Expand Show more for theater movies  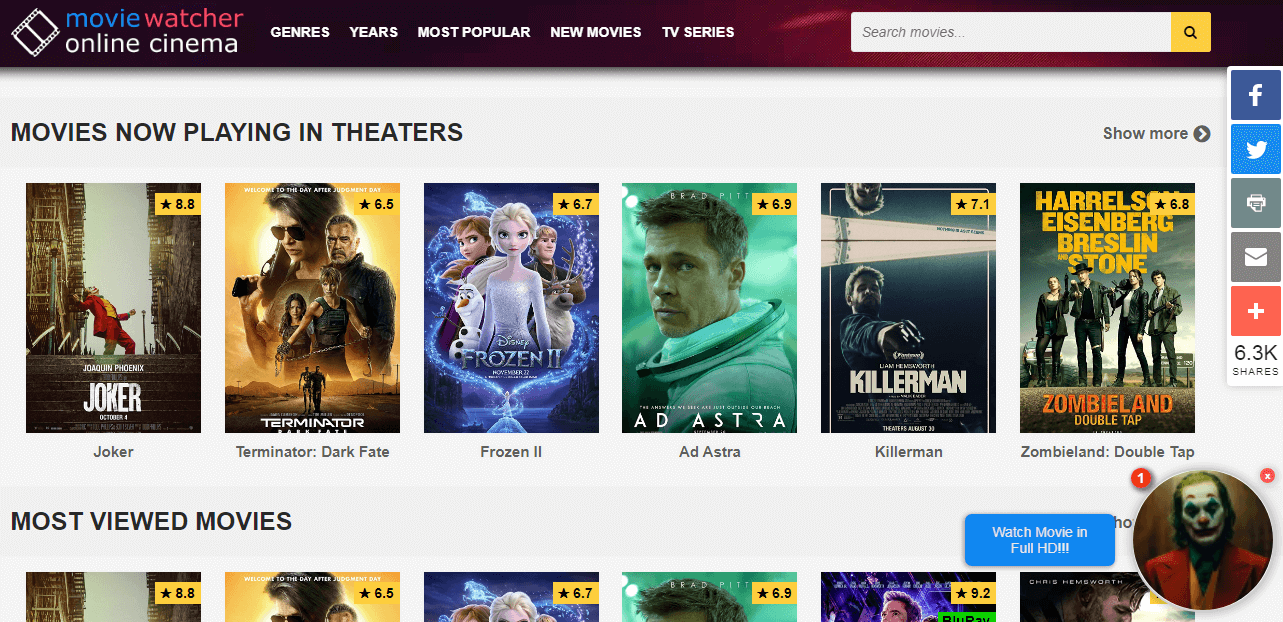click(1155, 133)
